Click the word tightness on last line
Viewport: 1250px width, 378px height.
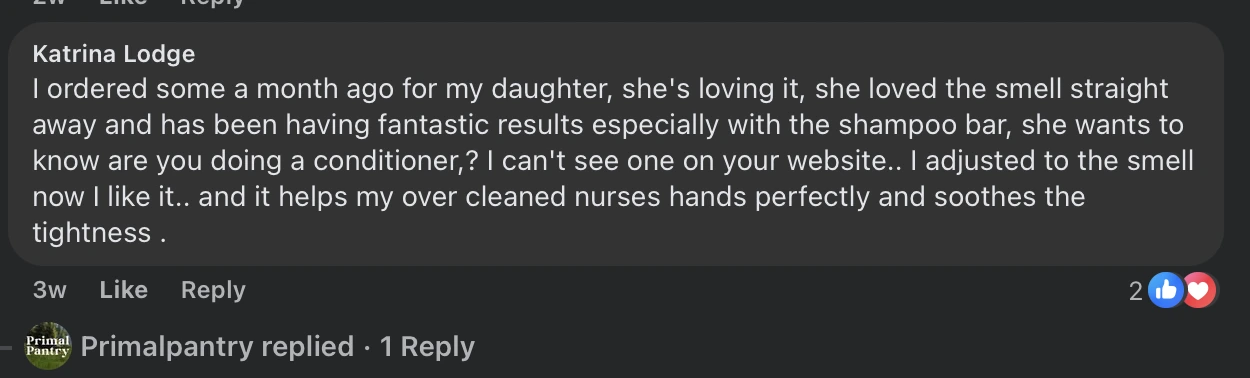[92, 233]
